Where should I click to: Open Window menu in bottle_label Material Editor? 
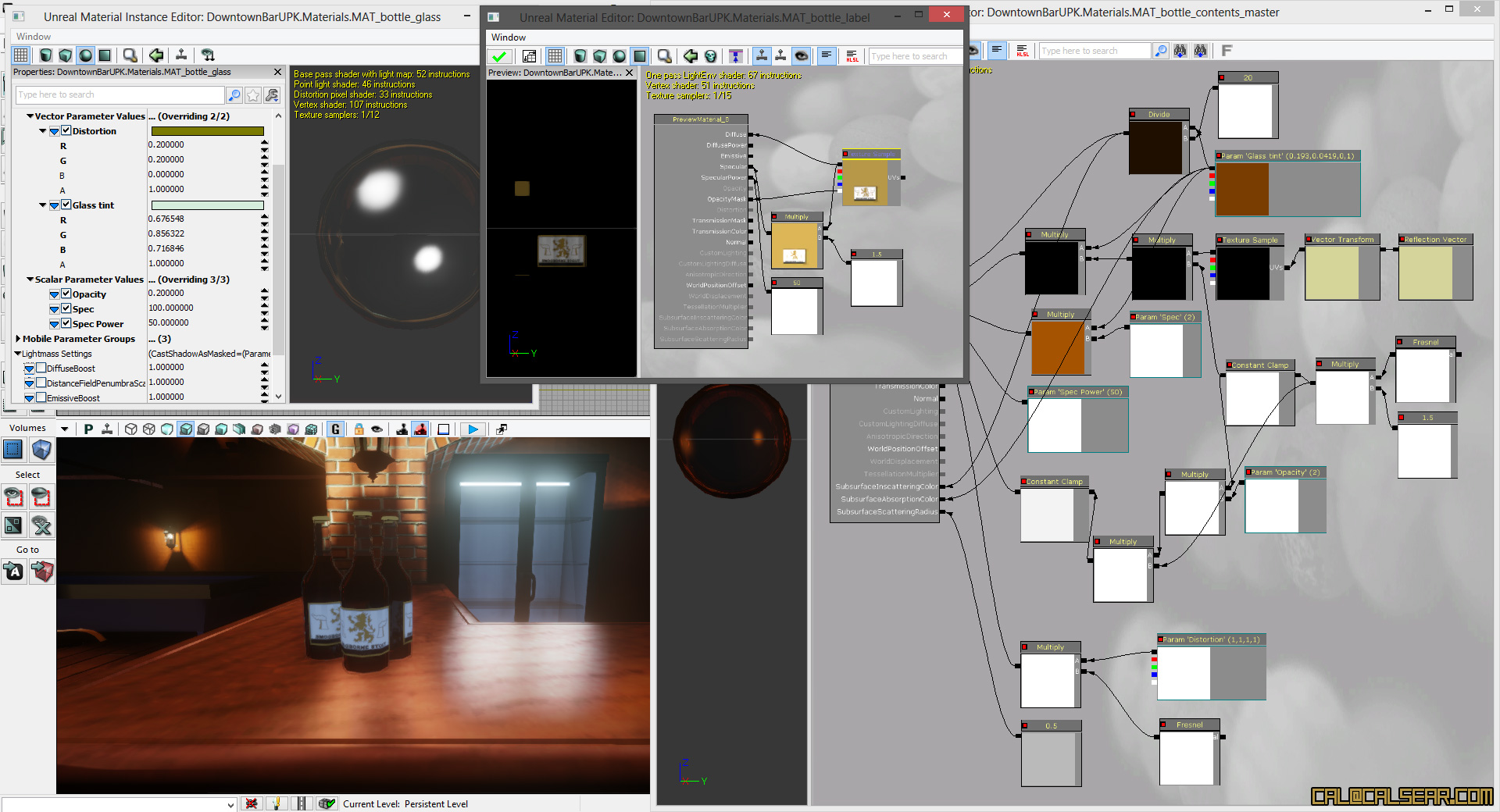click(509, 37)
